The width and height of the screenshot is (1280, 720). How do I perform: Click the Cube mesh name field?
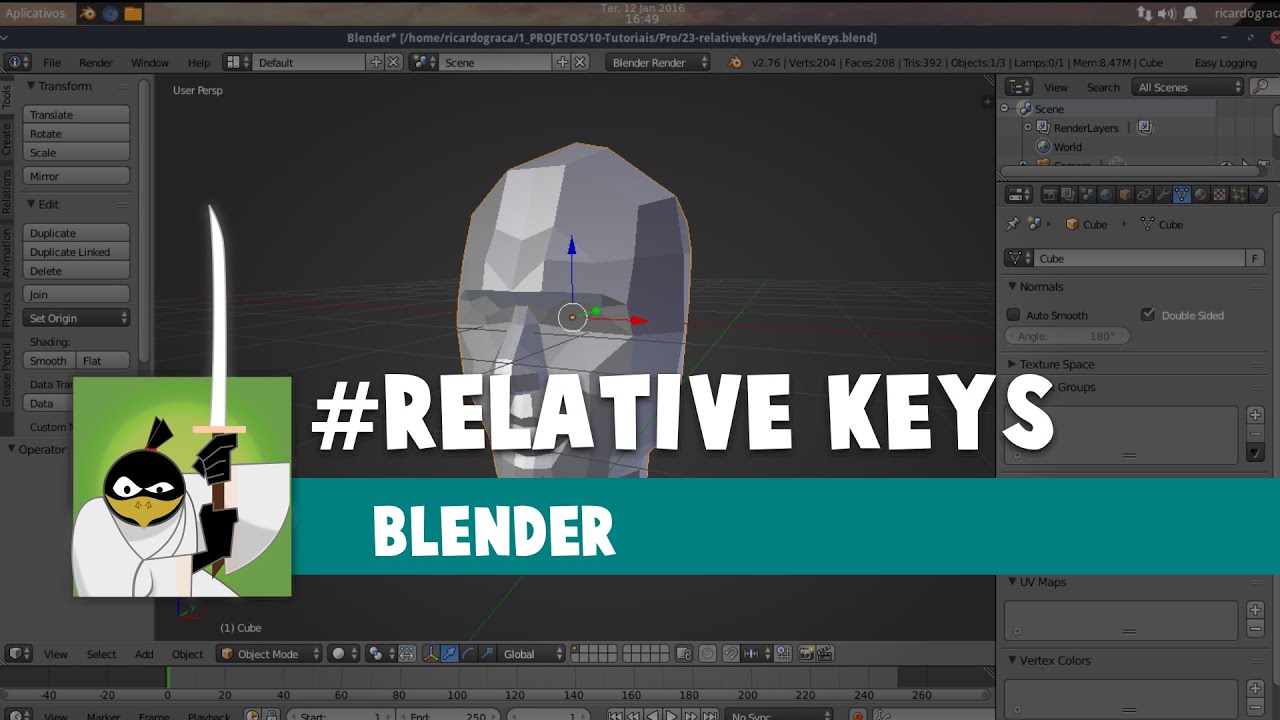tap(1139, 258)
